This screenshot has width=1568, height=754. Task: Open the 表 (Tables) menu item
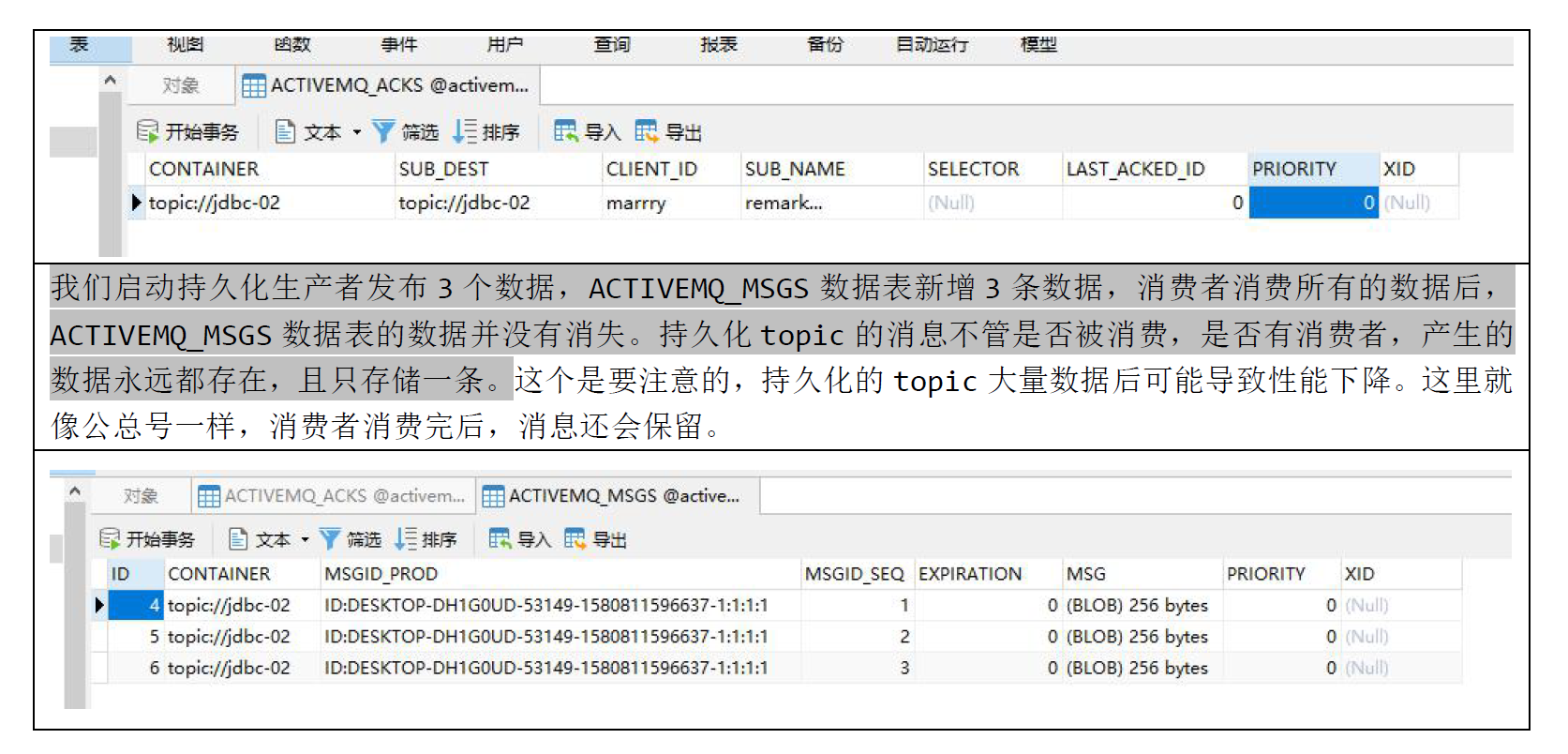tap(80, 45)
